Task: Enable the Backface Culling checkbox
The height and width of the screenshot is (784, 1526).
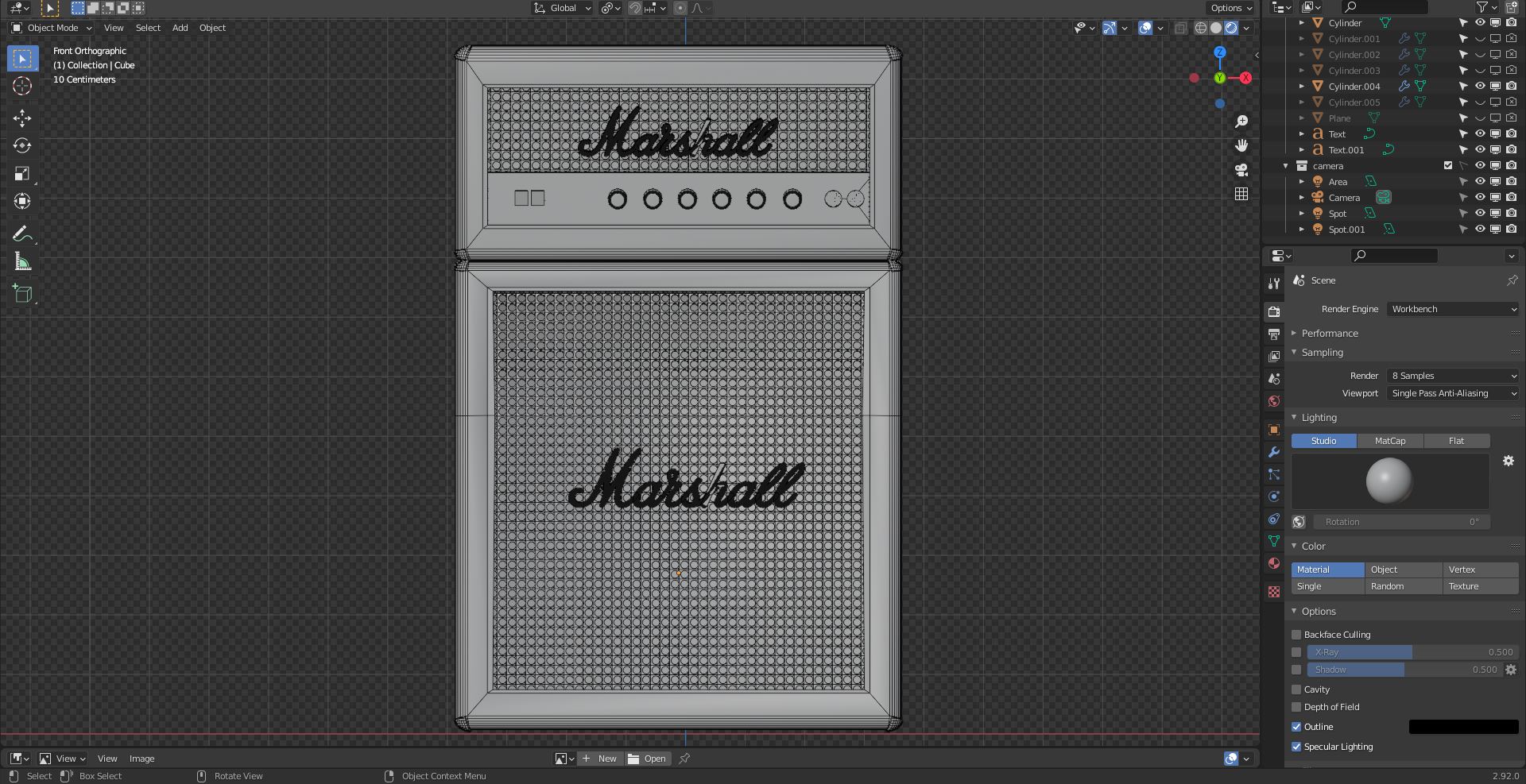Action: 1296,635
